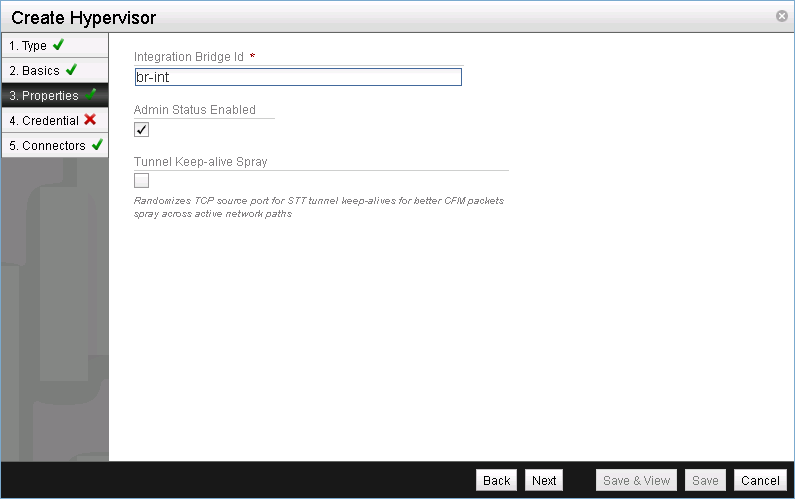Click the Save & View button
This screenshot has width=795, height=499.
click(637, 481)
